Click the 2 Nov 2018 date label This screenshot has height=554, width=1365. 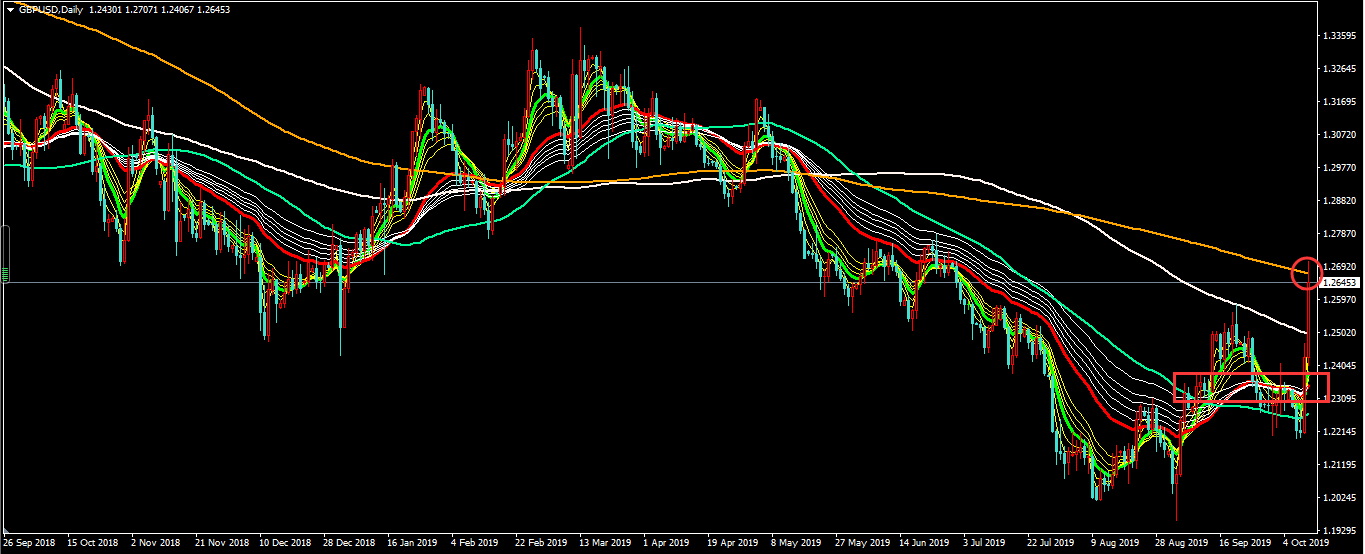(154, 544)
